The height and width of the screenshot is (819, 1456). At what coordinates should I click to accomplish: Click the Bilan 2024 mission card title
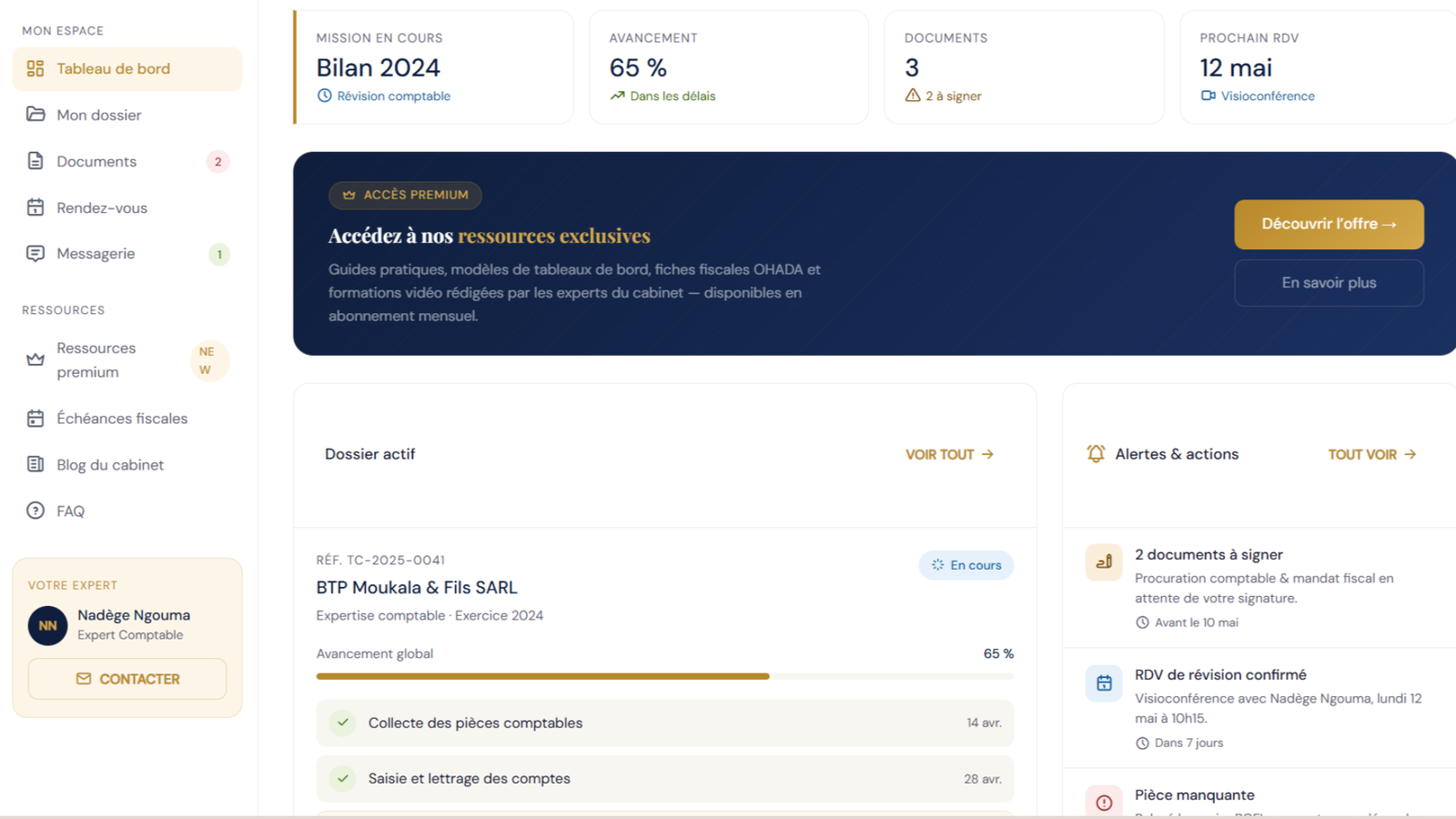click(378, 68)
